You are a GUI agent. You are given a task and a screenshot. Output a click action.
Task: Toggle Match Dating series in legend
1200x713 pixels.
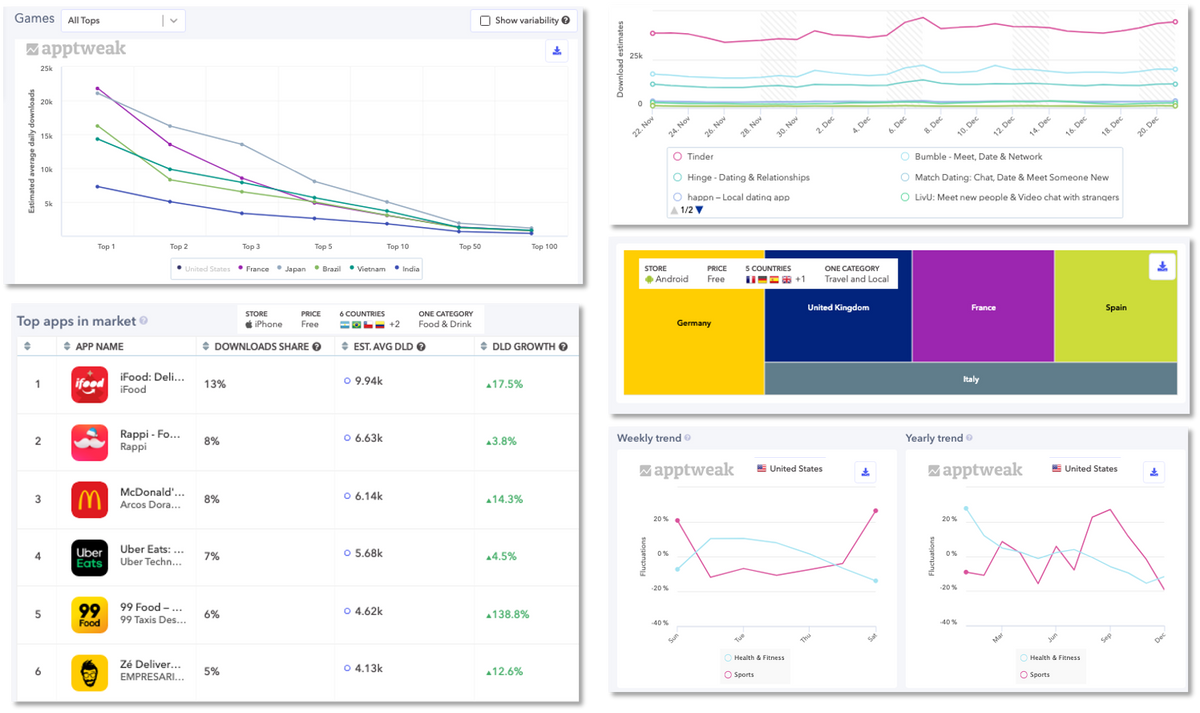[x=1004, y=177]
